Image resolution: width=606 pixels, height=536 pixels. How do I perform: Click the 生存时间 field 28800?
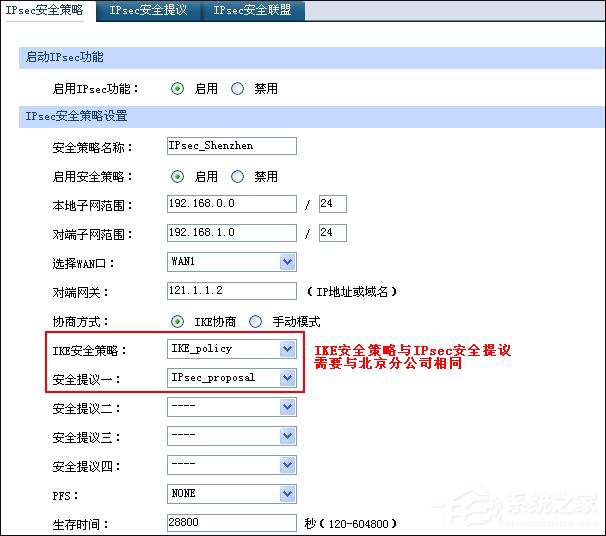(x=232, y=523)
